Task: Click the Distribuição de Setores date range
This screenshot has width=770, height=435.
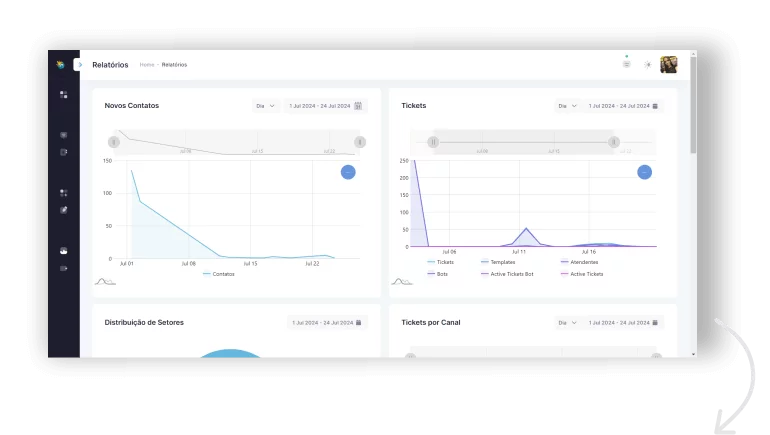Action: [x=327, y=323]
